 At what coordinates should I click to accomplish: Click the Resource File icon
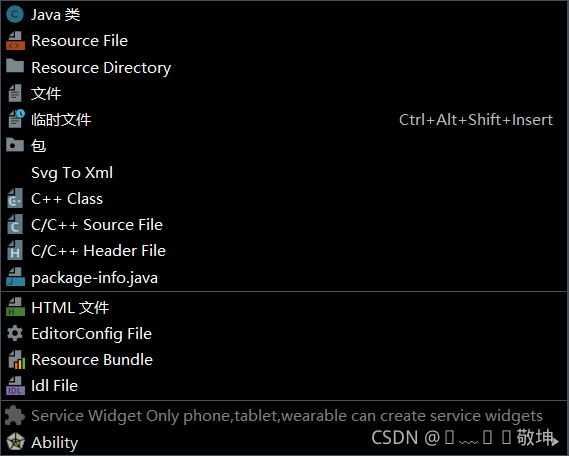pyautogui.click(x=15, y=41)
